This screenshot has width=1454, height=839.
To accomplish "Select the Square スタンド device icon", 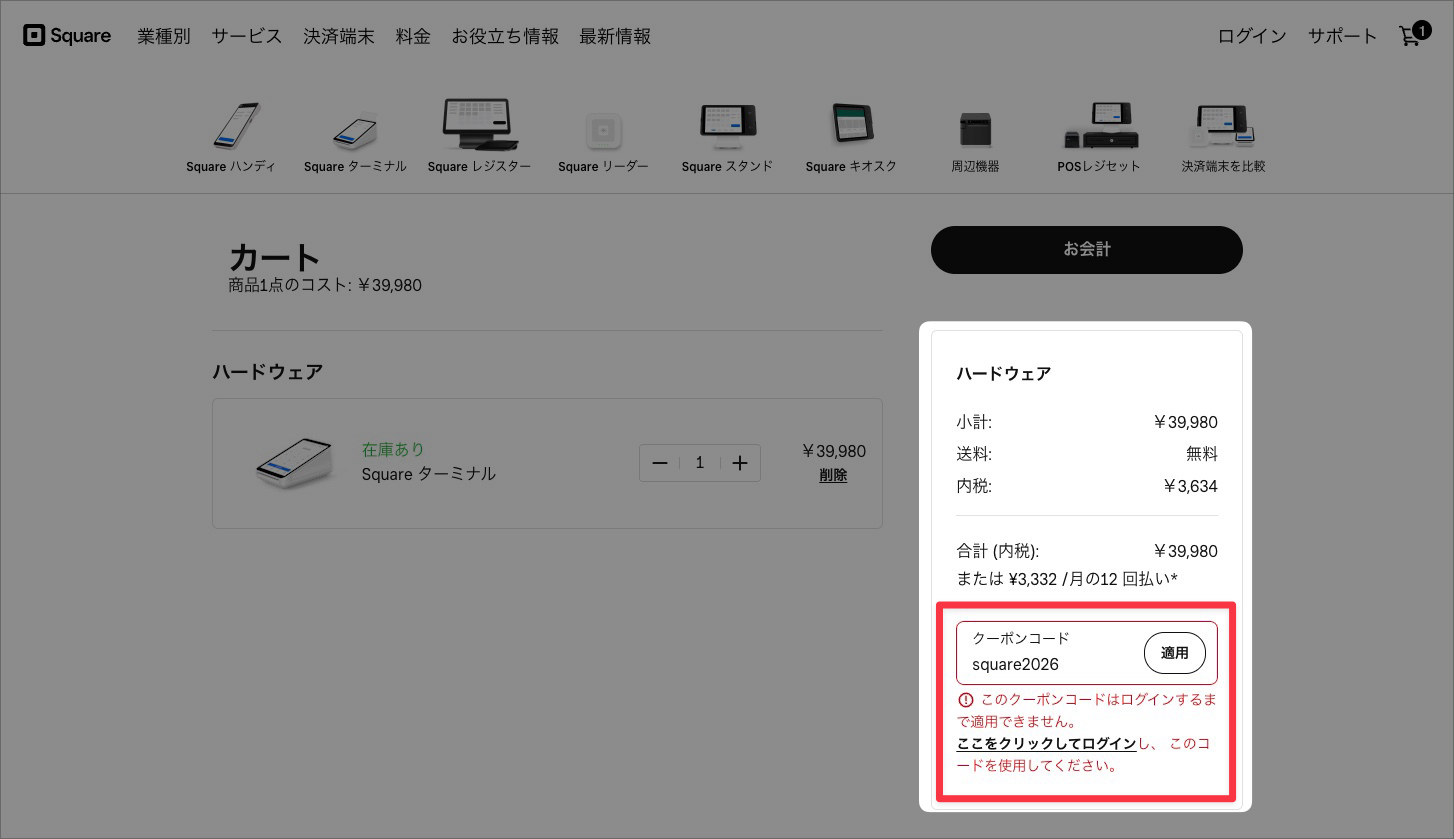I will pyautogui.click(x=727, y=125).
